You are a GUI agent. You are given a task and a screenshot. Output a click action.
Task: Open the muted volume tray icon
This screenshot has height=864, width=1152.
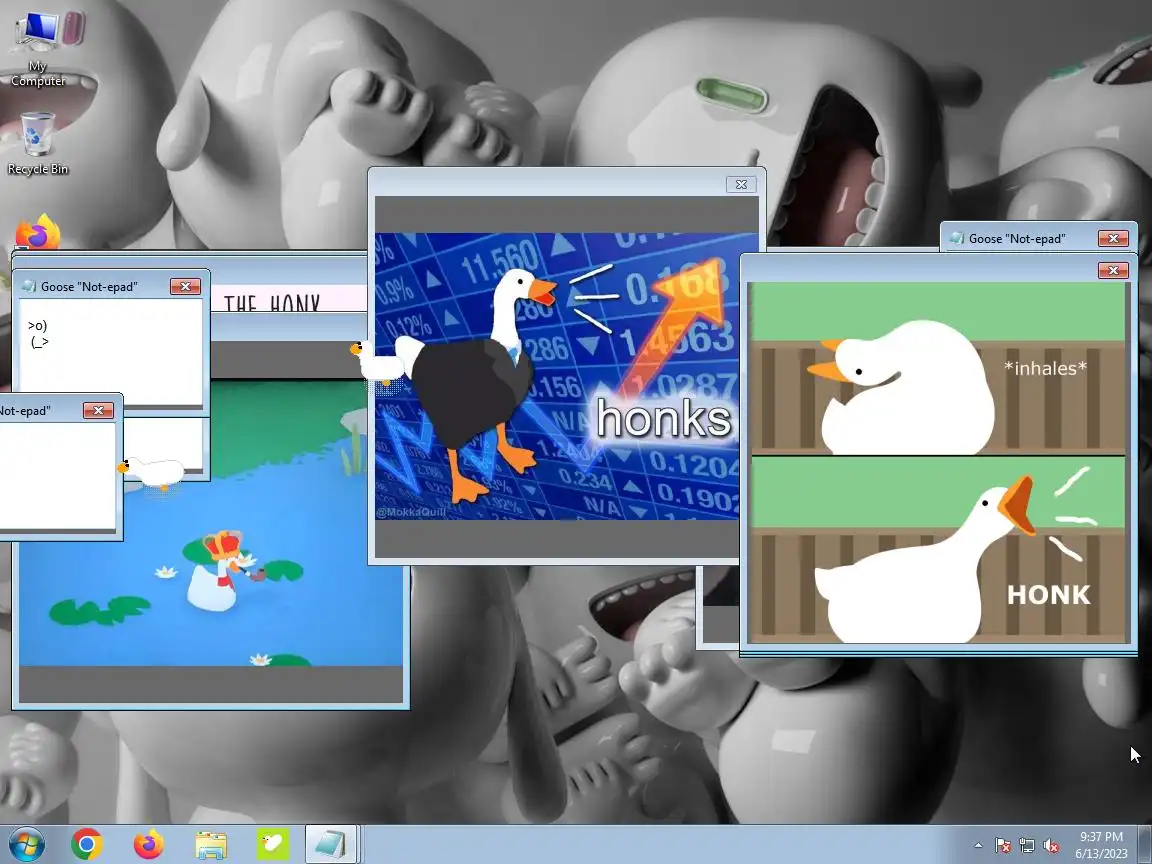[1051, 846]
